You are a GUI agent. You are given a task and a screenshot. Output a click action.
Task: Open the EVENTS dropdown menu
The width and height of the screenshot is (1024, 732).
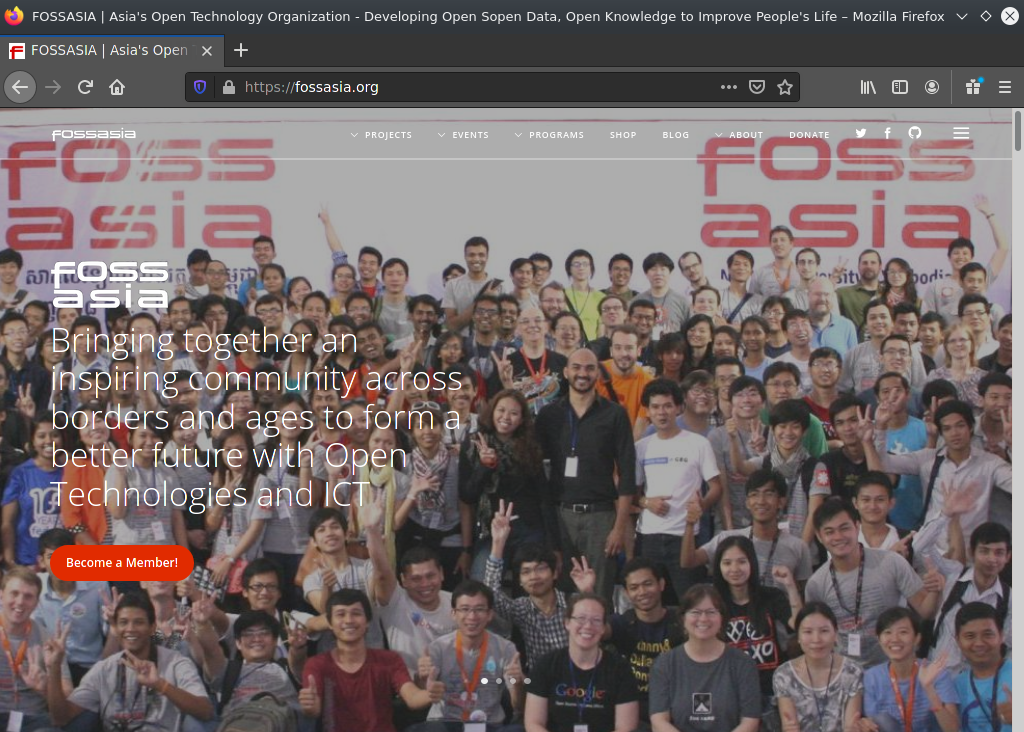click(x=468, y=134)
